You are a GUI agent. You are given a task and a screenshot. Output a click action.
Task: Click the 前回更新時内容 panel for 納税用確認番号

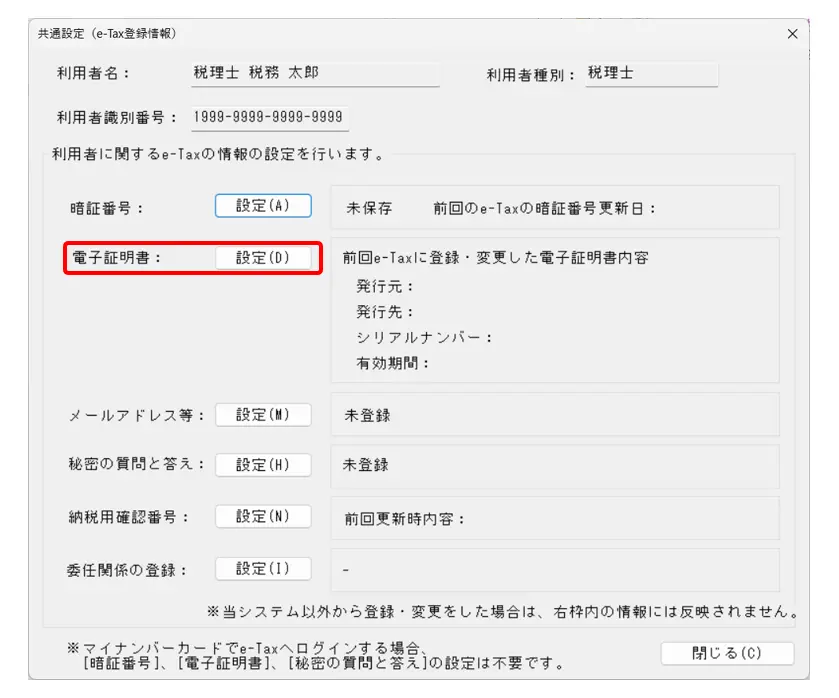(x=405, y=519)
